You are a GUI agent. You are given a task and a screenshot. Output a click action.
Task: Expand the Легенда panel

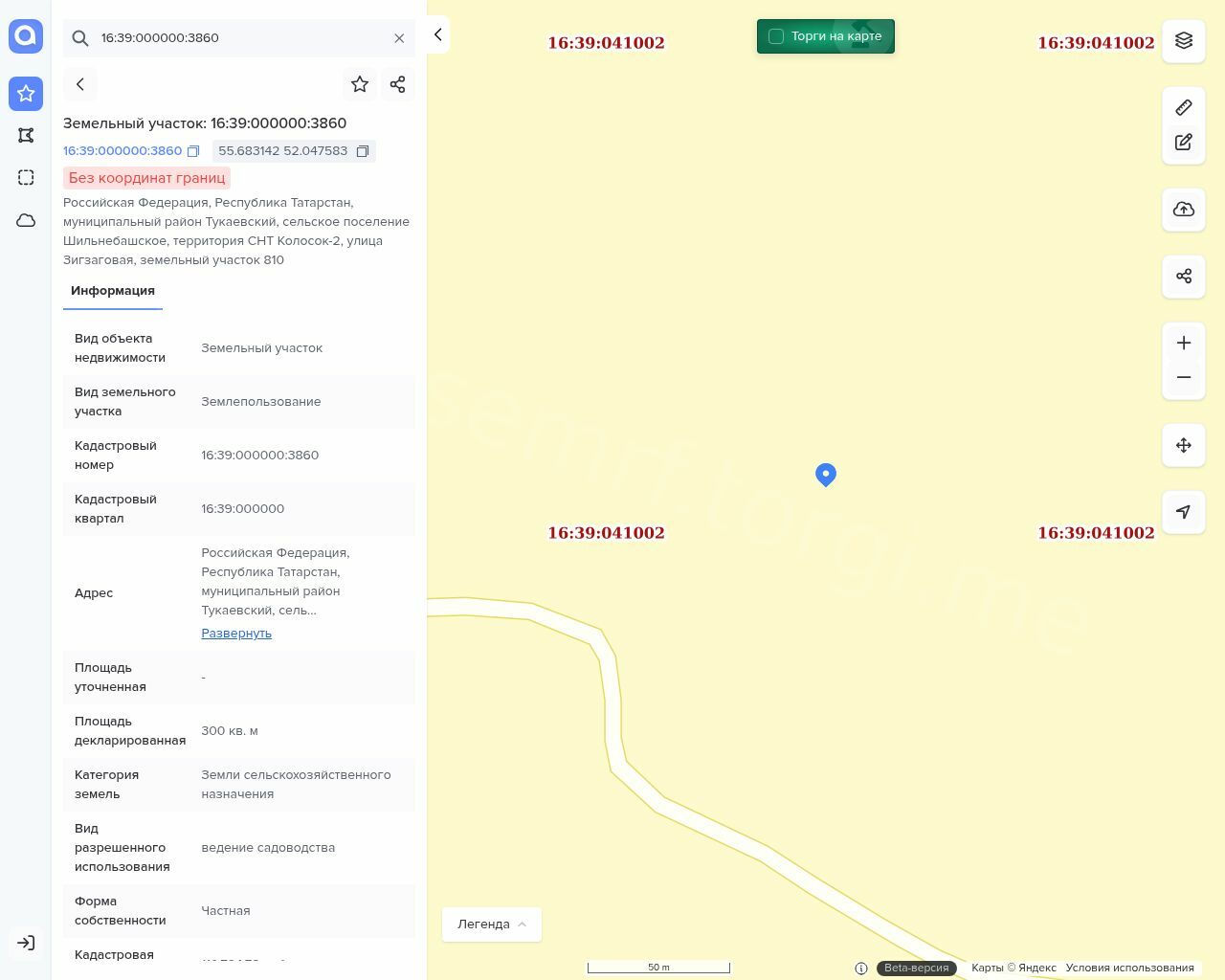pyautogui.click(x=492, y=924)
